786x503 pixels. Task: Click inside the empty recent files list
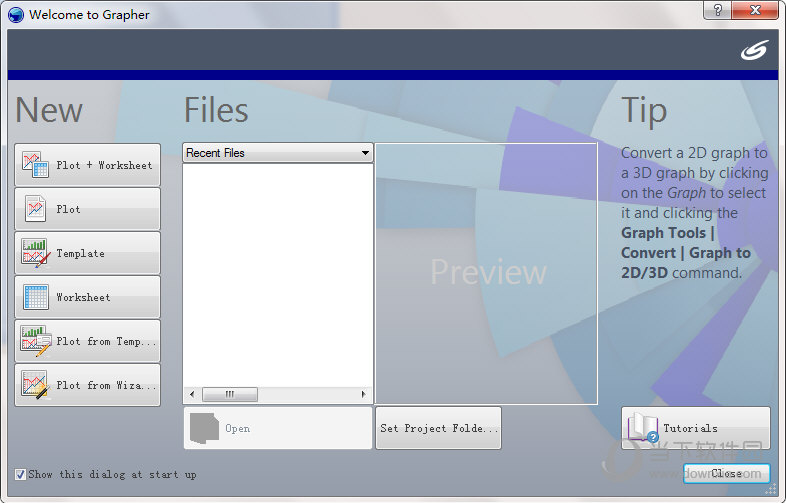tap(278, 275)
